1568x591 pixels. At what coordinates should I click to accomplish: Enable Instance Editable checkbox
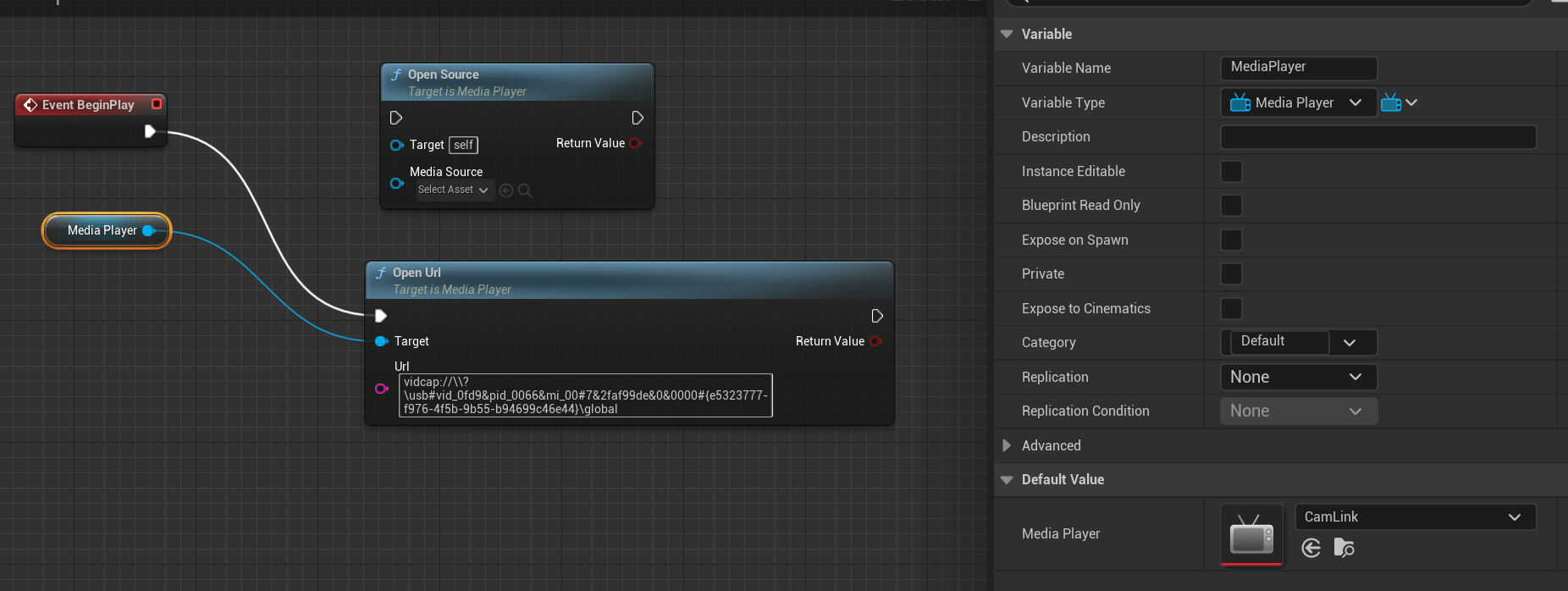pyautogui.click(x=1231, y=171)
